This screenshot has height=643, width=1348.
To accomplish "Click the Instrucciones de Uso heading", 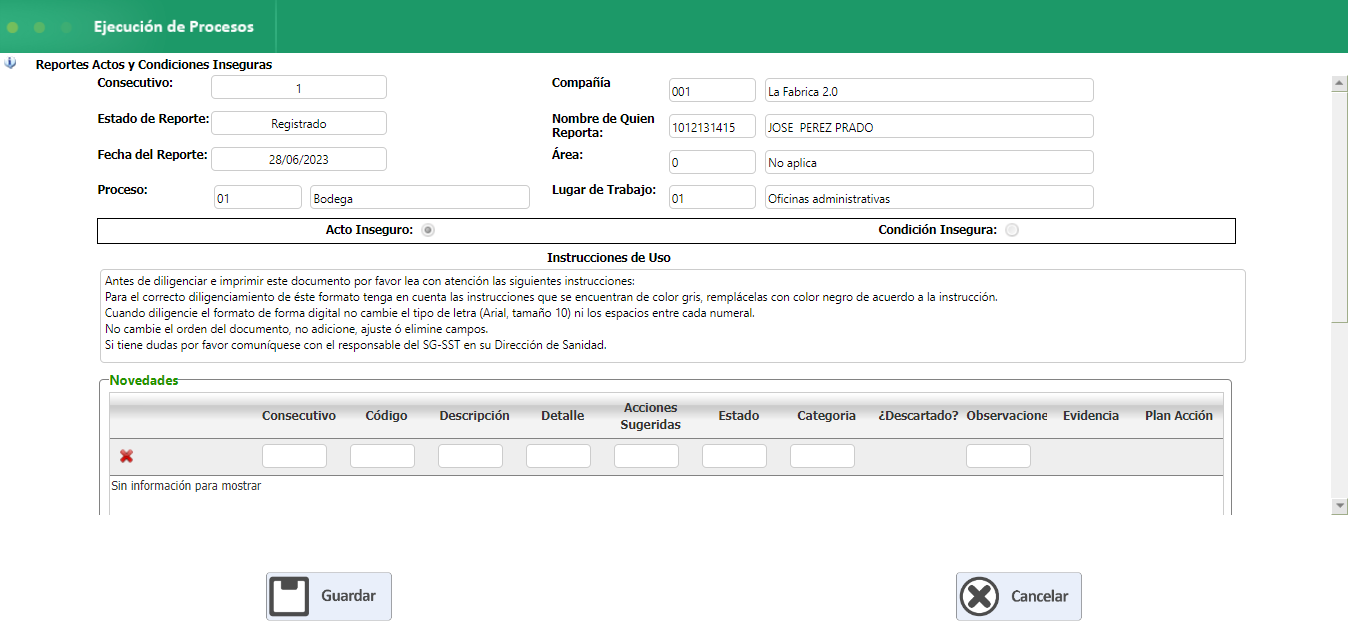I will click(609, 257).
